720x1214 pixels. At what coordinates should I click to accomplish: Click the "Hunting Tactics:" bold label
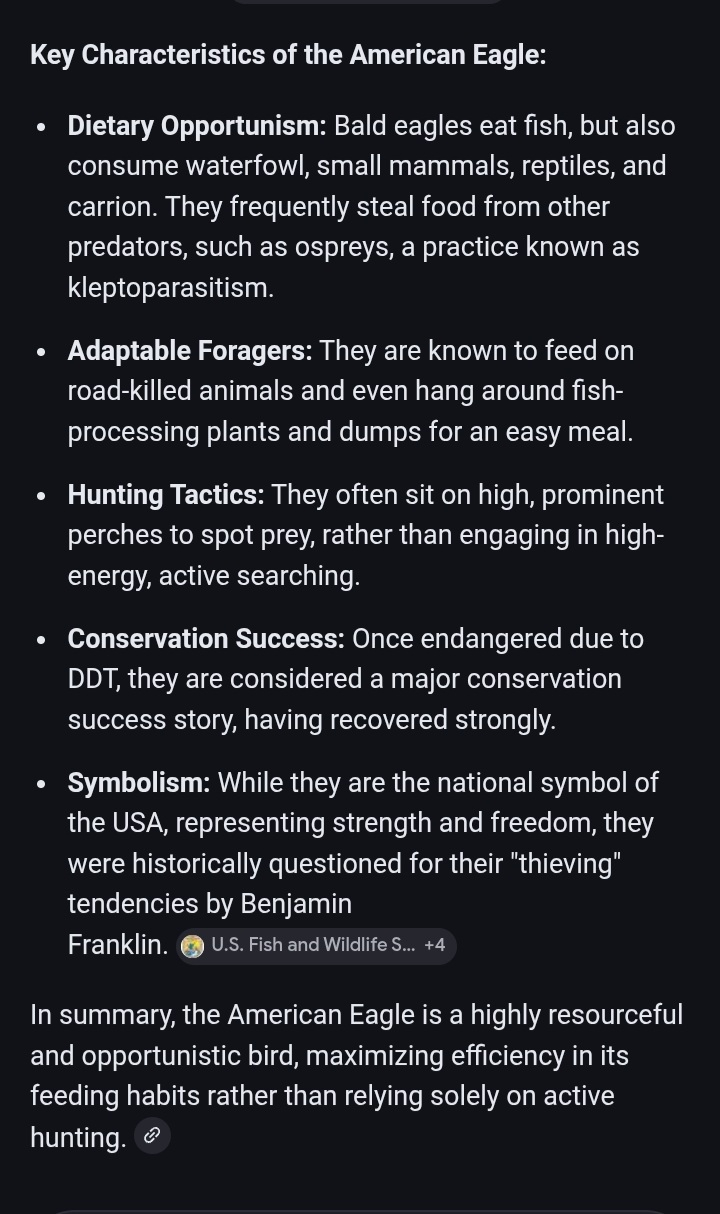[166, 495]
